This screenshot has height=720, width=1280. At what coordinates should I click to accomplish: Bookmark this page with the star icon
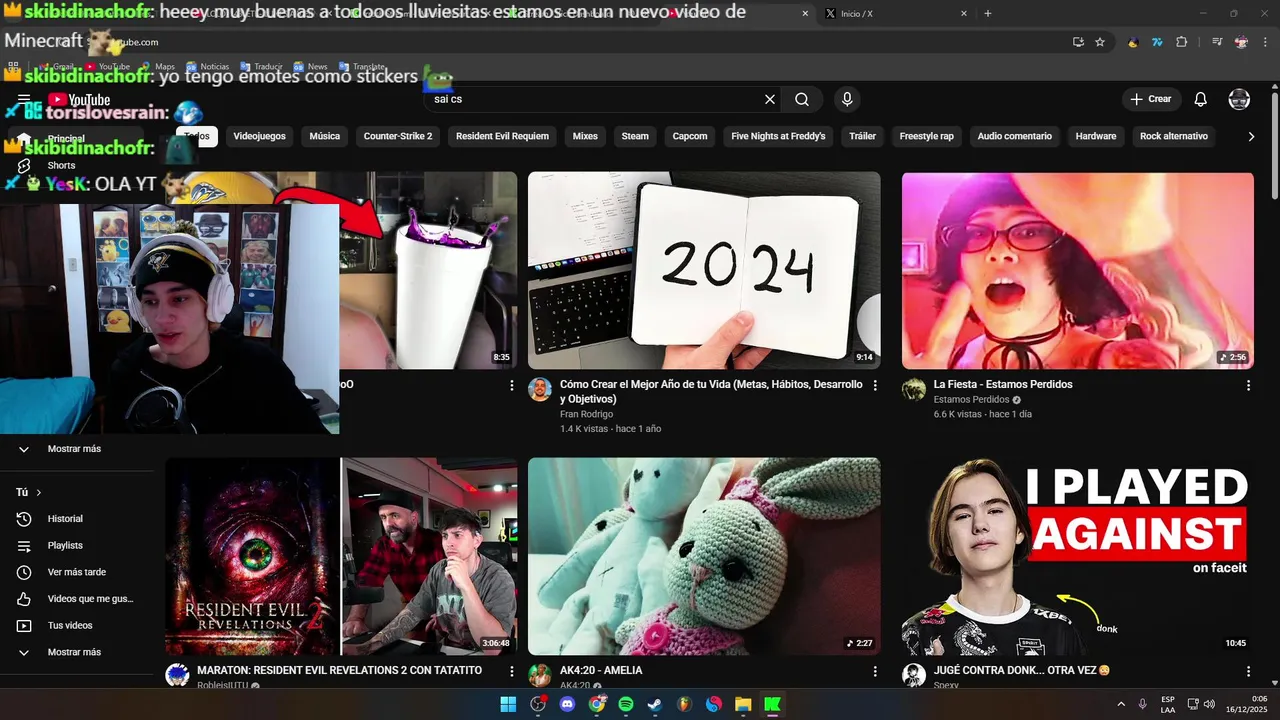coord(1100,42)
